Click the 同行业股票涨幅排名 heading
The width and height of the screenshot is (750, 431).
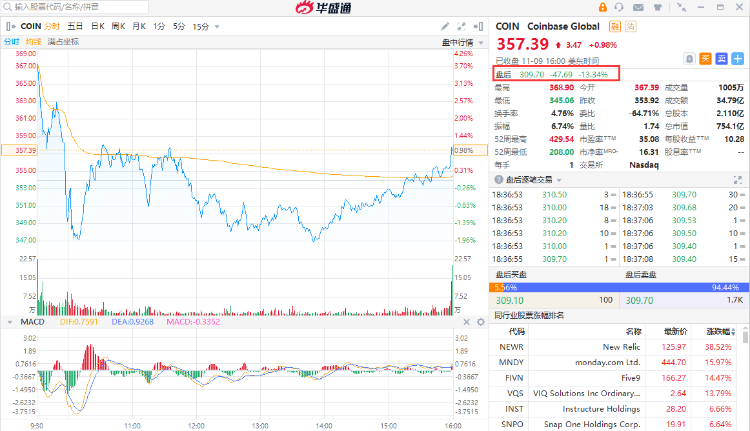click(529, 315)
